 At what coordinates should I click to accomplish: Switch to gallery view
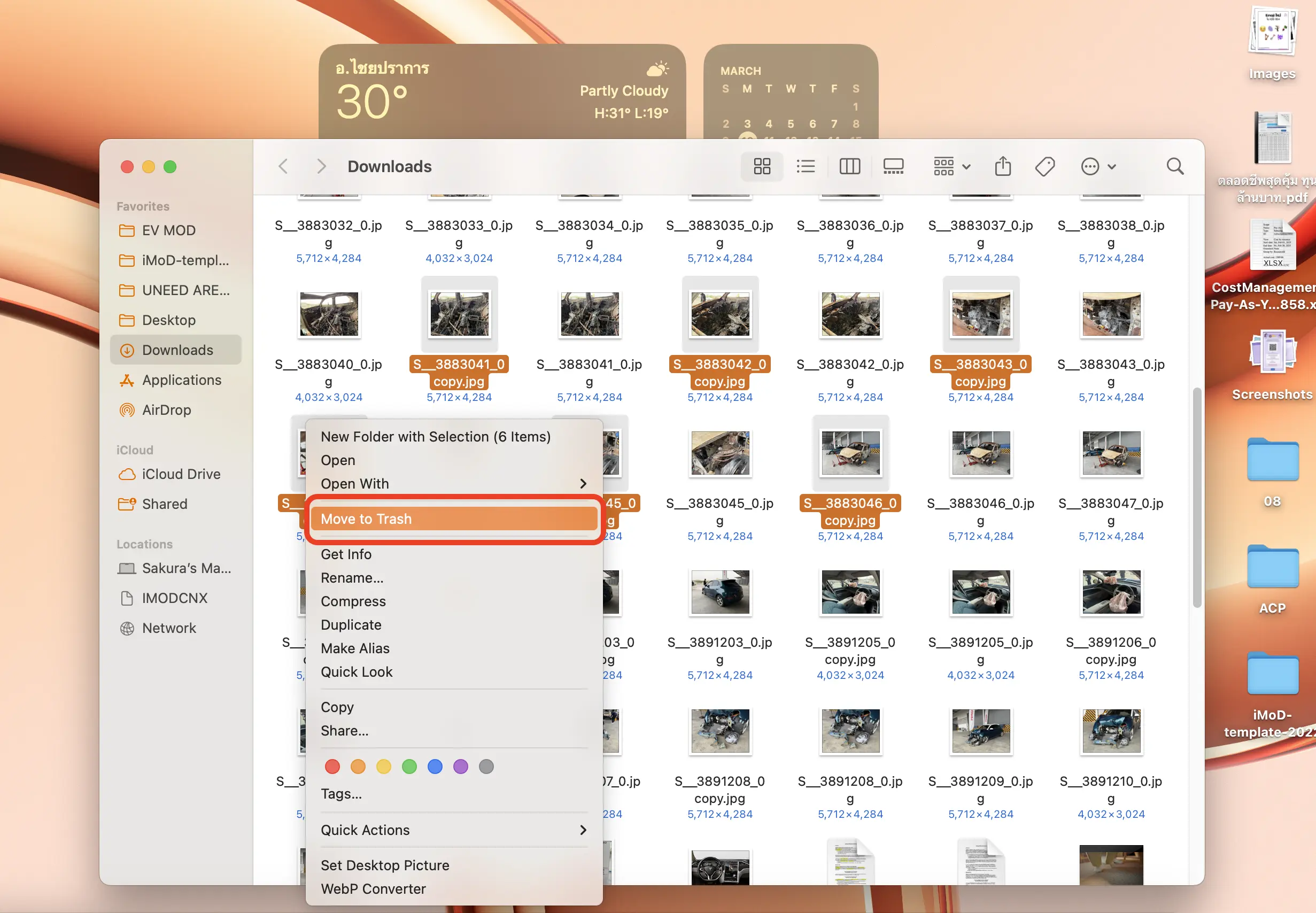[x=893, y=166]
